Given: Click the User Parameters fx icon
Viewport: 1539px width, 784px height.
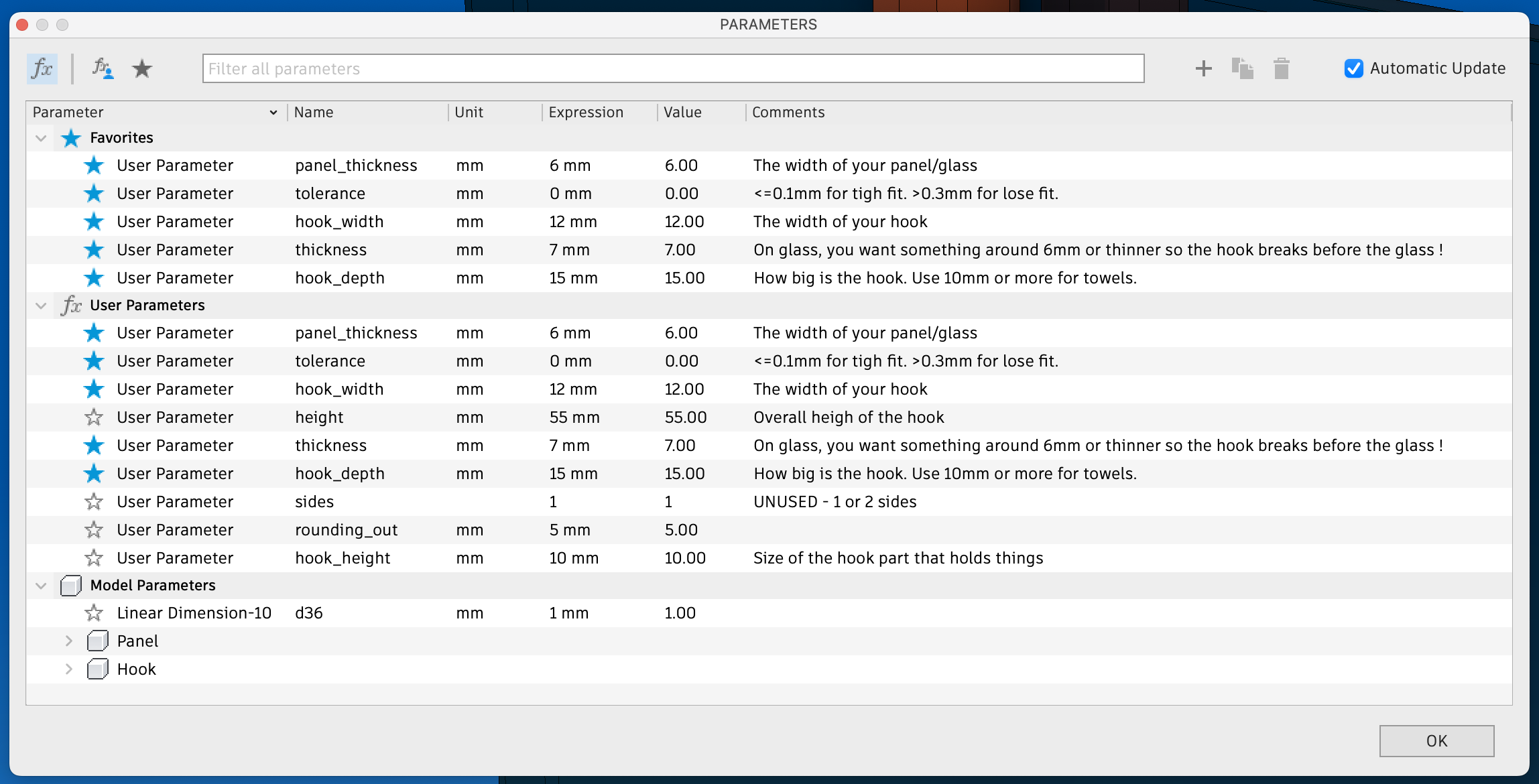Looking at the screenshot, I should pyautogui.click(x=70, y=306).
